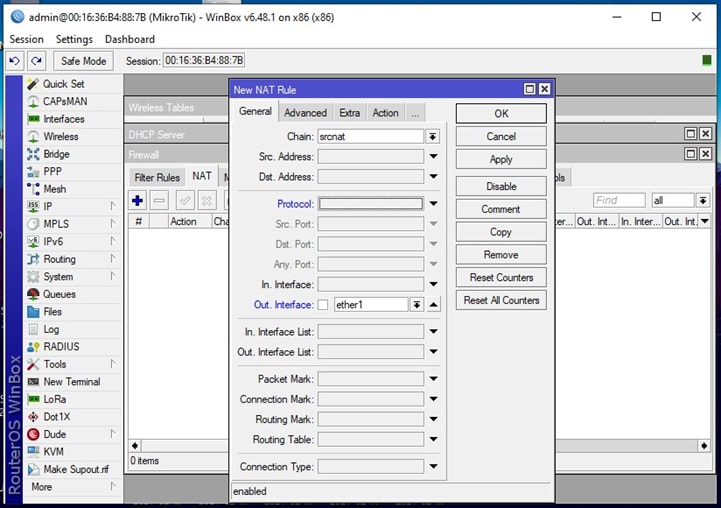Viewport: 721px width, 508px height.
Task: Expand In. Interface List field
Action: pos(433,331)
